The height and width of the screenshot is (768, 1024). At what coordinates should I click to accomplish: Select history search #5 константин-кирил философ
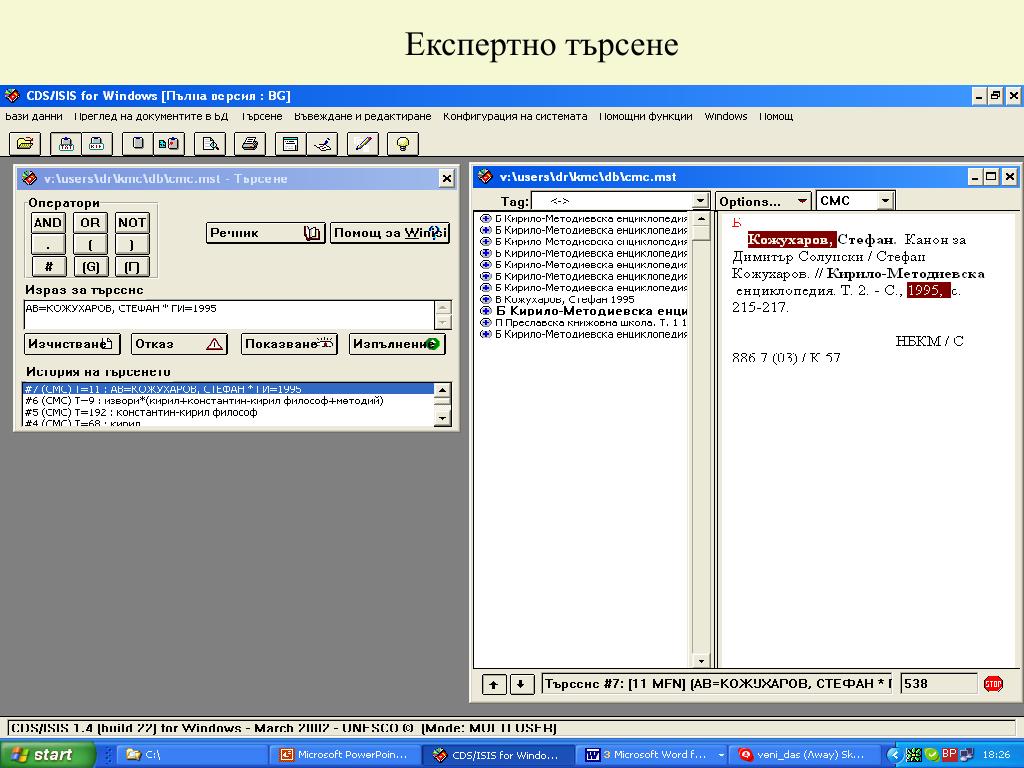[228, 413]
